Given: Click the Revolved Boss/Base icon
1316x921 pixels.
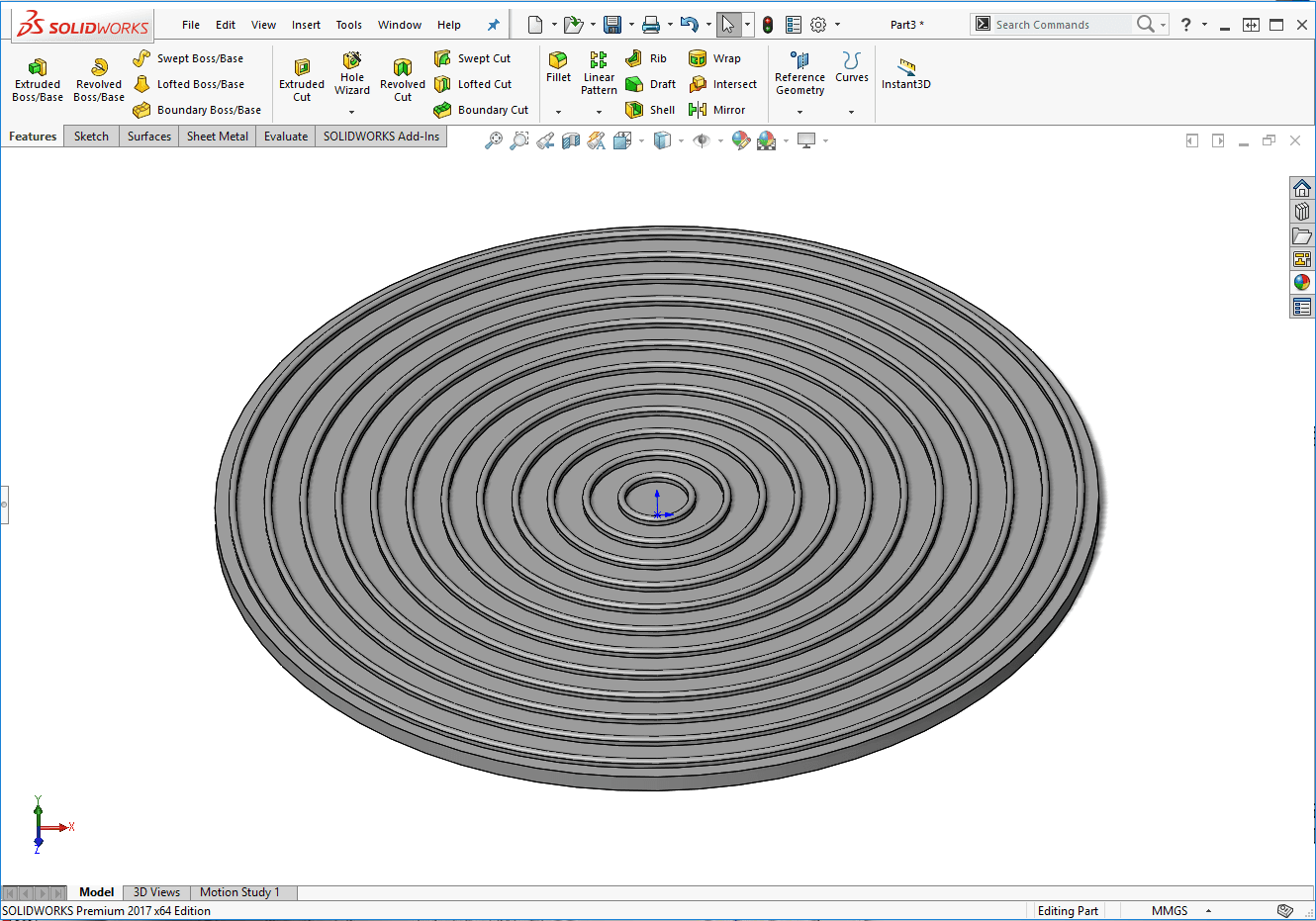Looking at the screenshot, I should (x=99, y=79).
